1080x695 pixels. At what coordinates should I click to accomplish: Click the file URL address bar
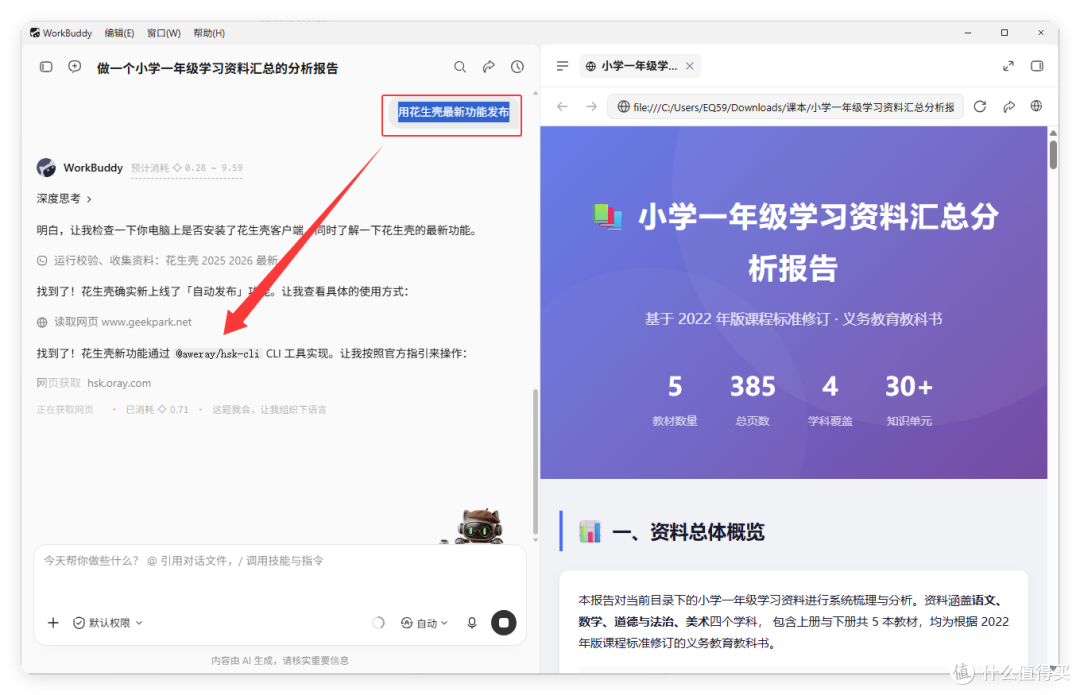coord(785,107)
